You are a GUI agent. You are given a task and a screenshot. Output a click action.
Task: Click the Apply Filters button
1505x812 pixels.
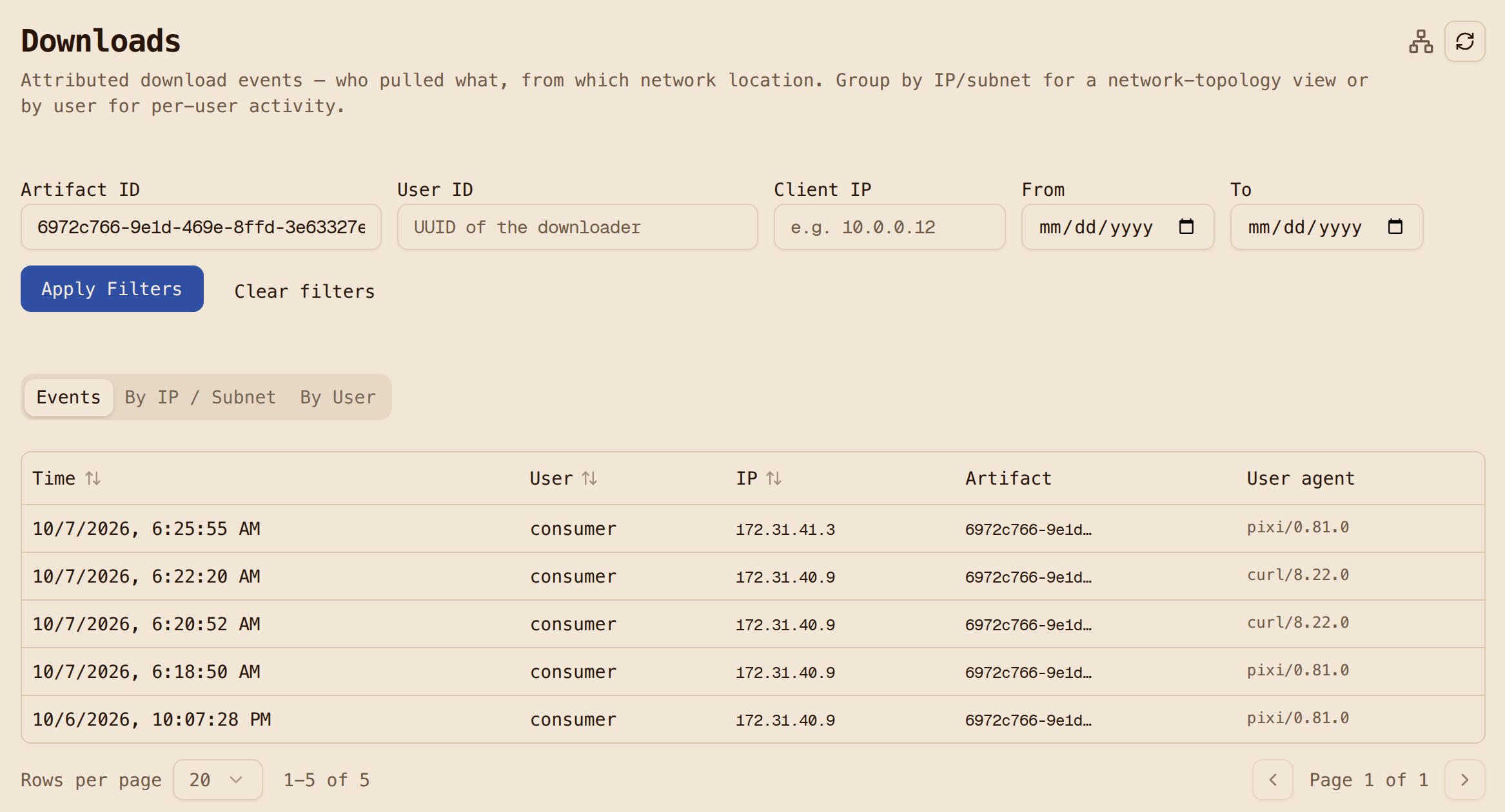pyautogui.click(x=112, y=289)
